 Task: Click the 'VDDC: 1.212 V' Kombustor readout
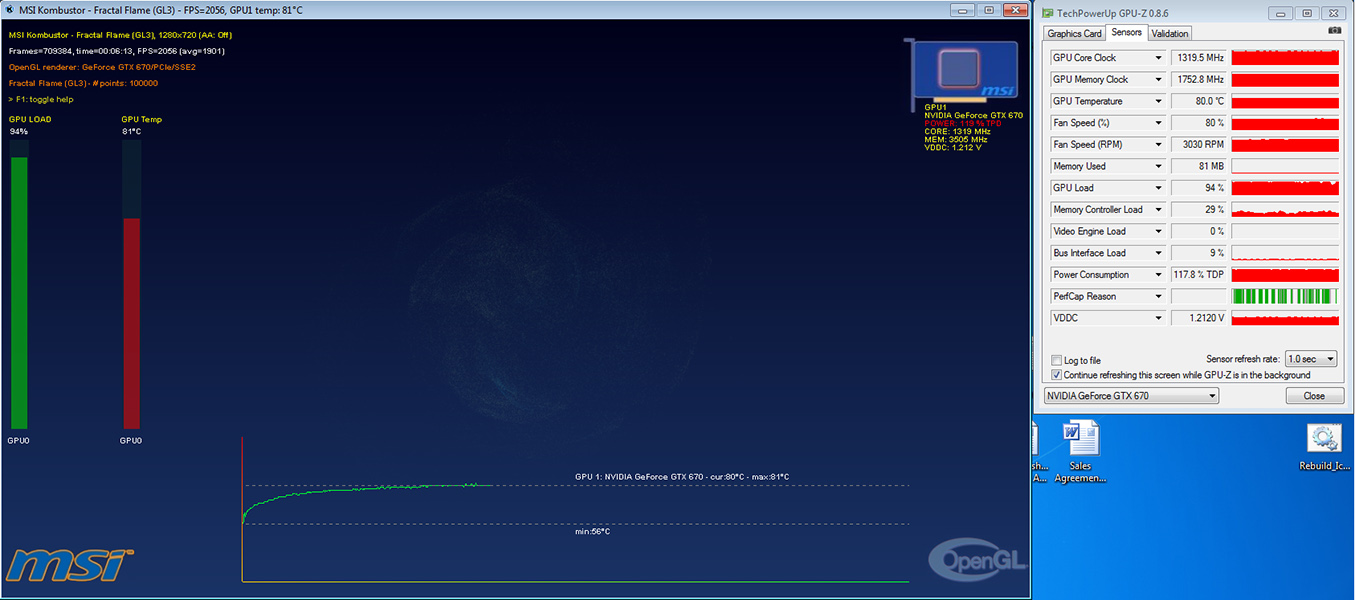tap(955, 147)
